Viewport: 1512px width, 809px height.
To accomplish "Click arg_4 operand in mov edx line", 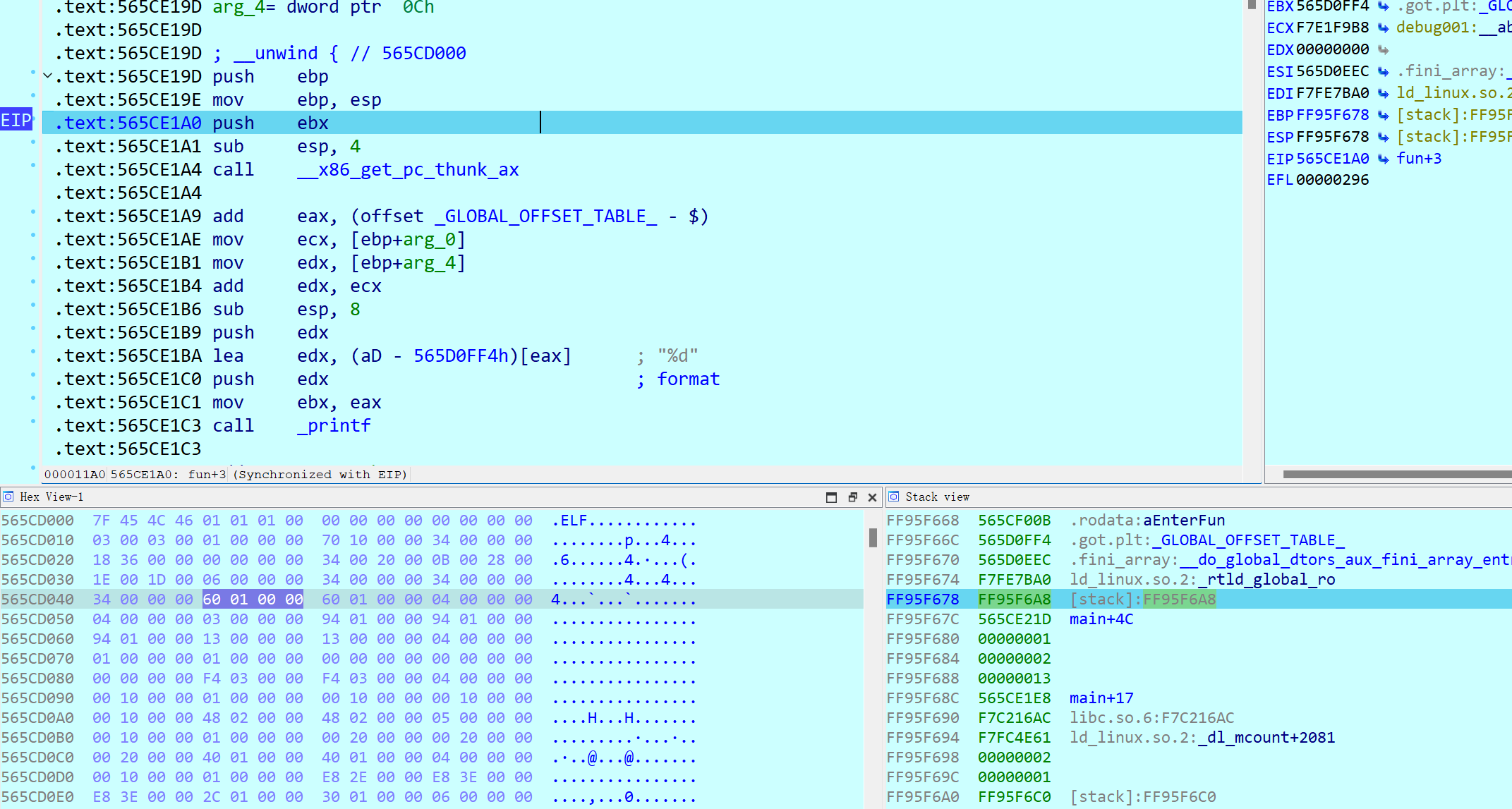I will coord(429,263).
